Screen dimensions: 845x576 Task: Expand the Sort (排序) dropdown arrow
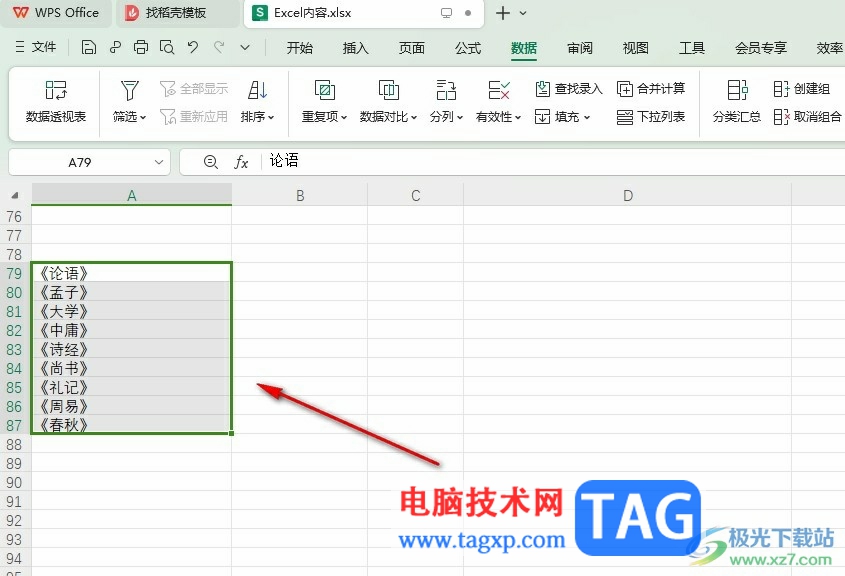tap(271, 117)
